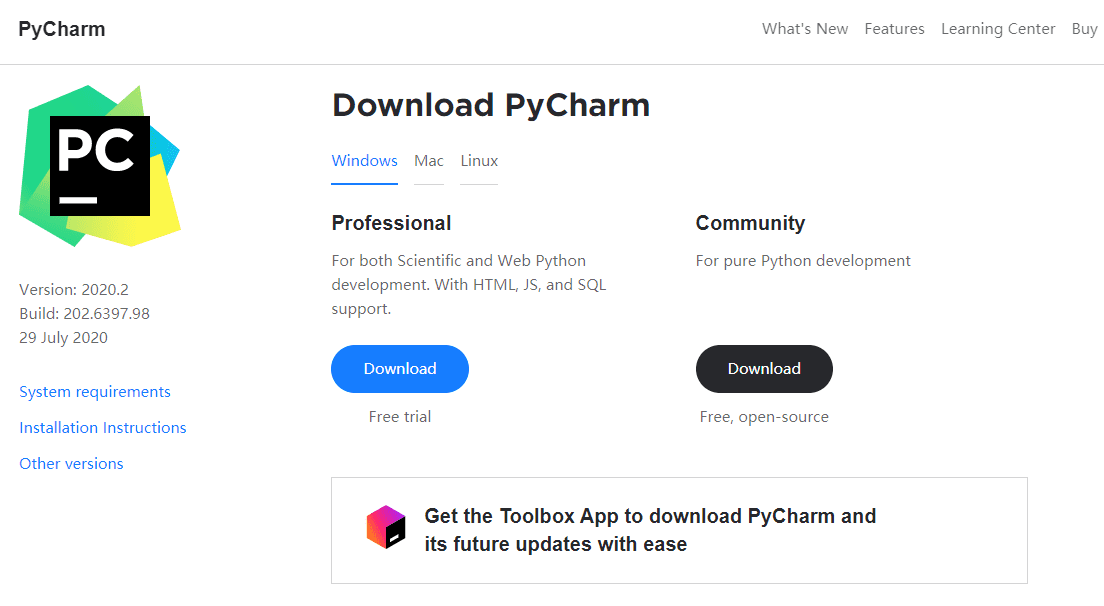Click the Community edition heading

750,223
